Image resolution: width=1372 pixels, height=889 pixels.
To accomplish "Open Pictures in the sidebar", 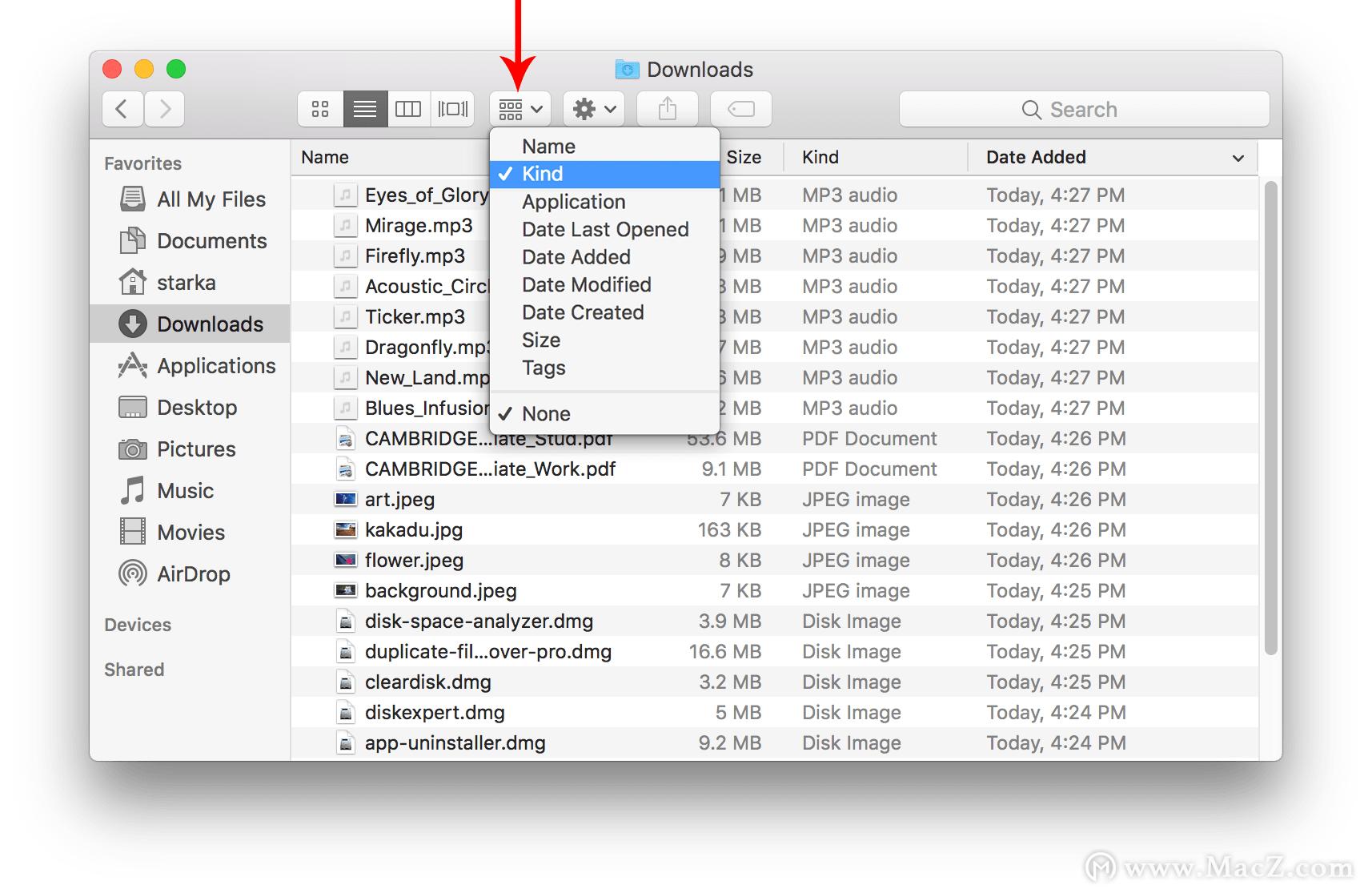I will [190, 449].
